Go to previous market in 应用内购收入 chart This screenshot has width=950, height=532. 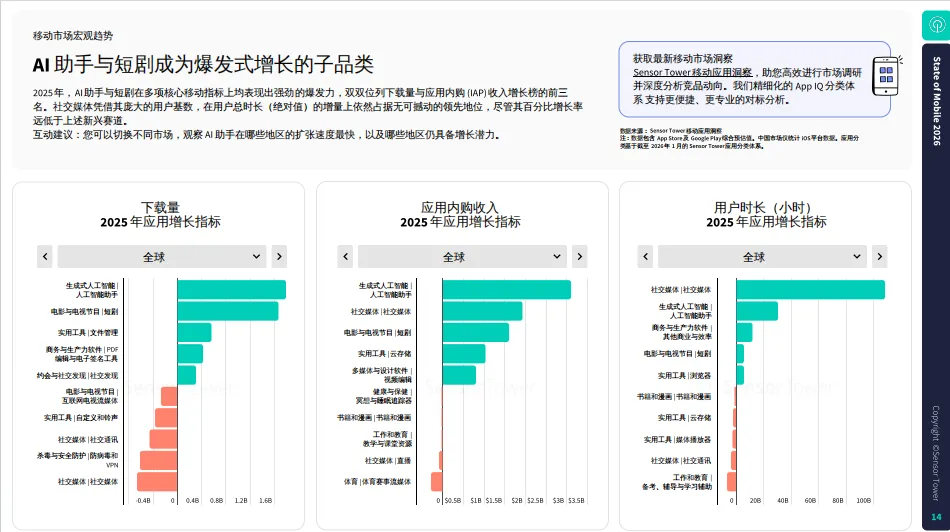tap(345, 256)
